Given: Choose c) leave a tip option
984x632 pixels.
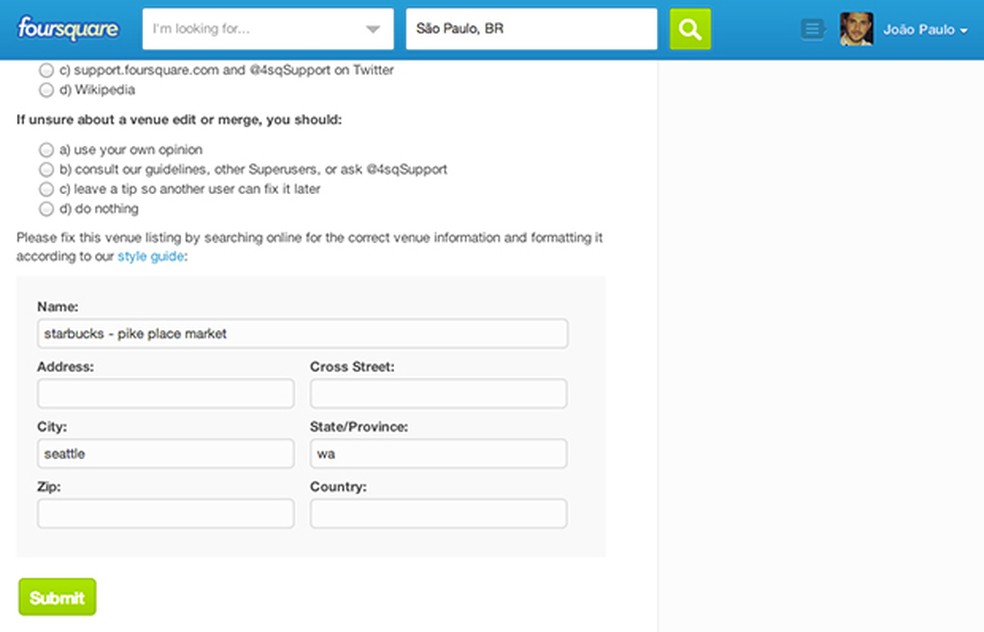Looking at the screenshot, I should [46, 189].
